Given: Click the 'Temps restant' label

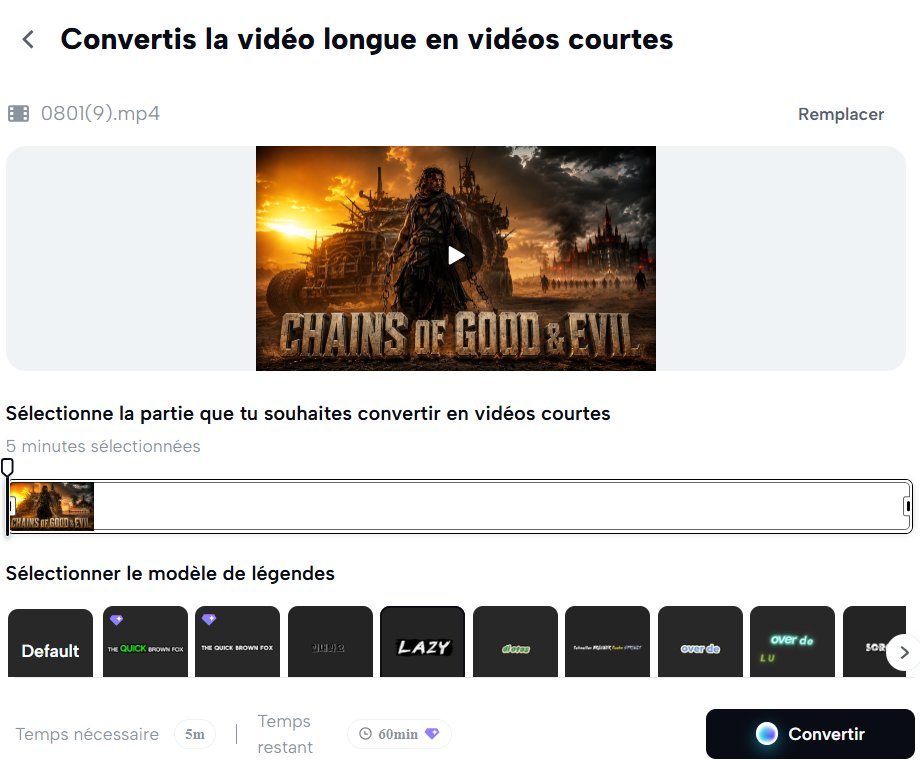Looking at the screenshot, I should (x=285, y=734).
